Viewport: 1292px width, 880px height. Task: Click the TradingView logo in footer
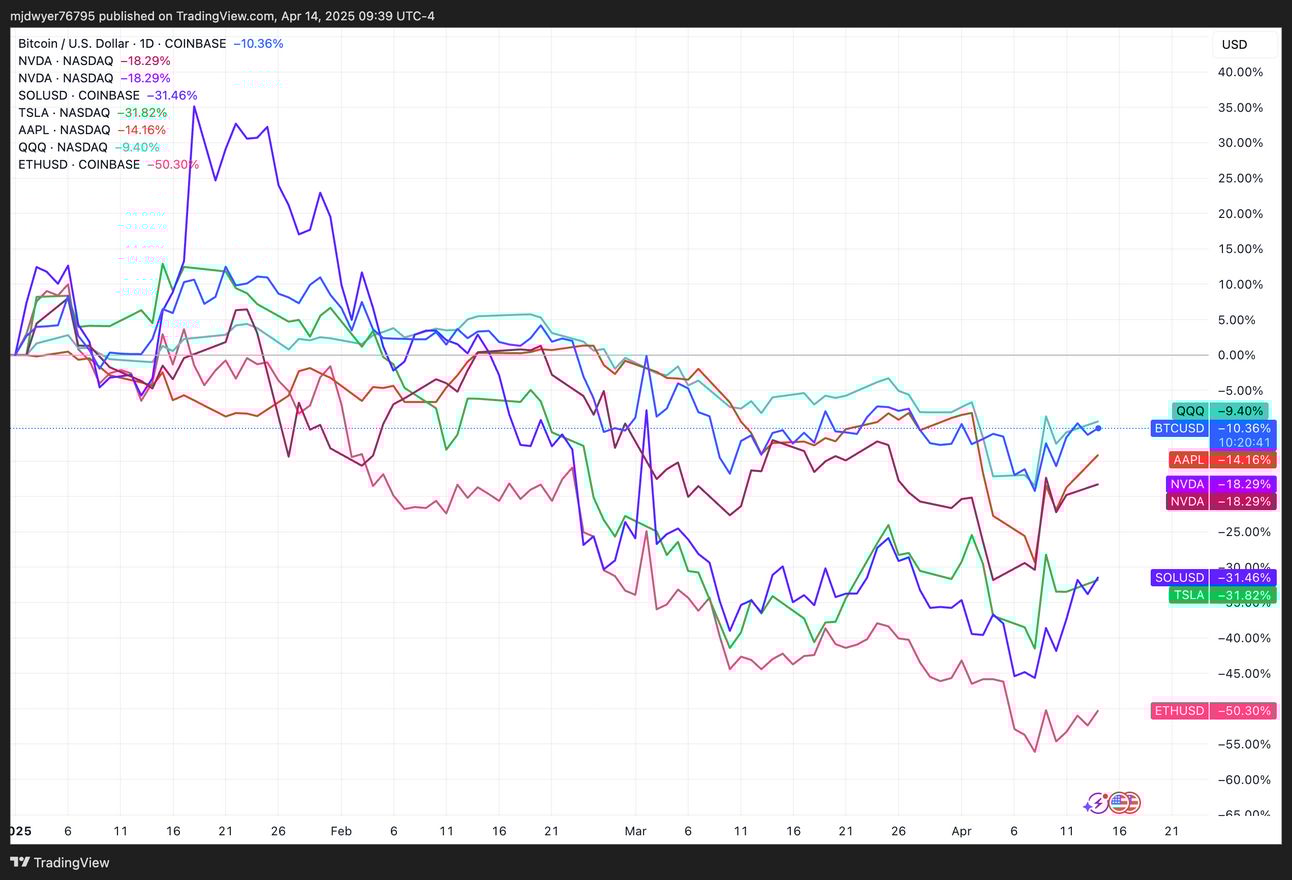click(x=60, y=862)
